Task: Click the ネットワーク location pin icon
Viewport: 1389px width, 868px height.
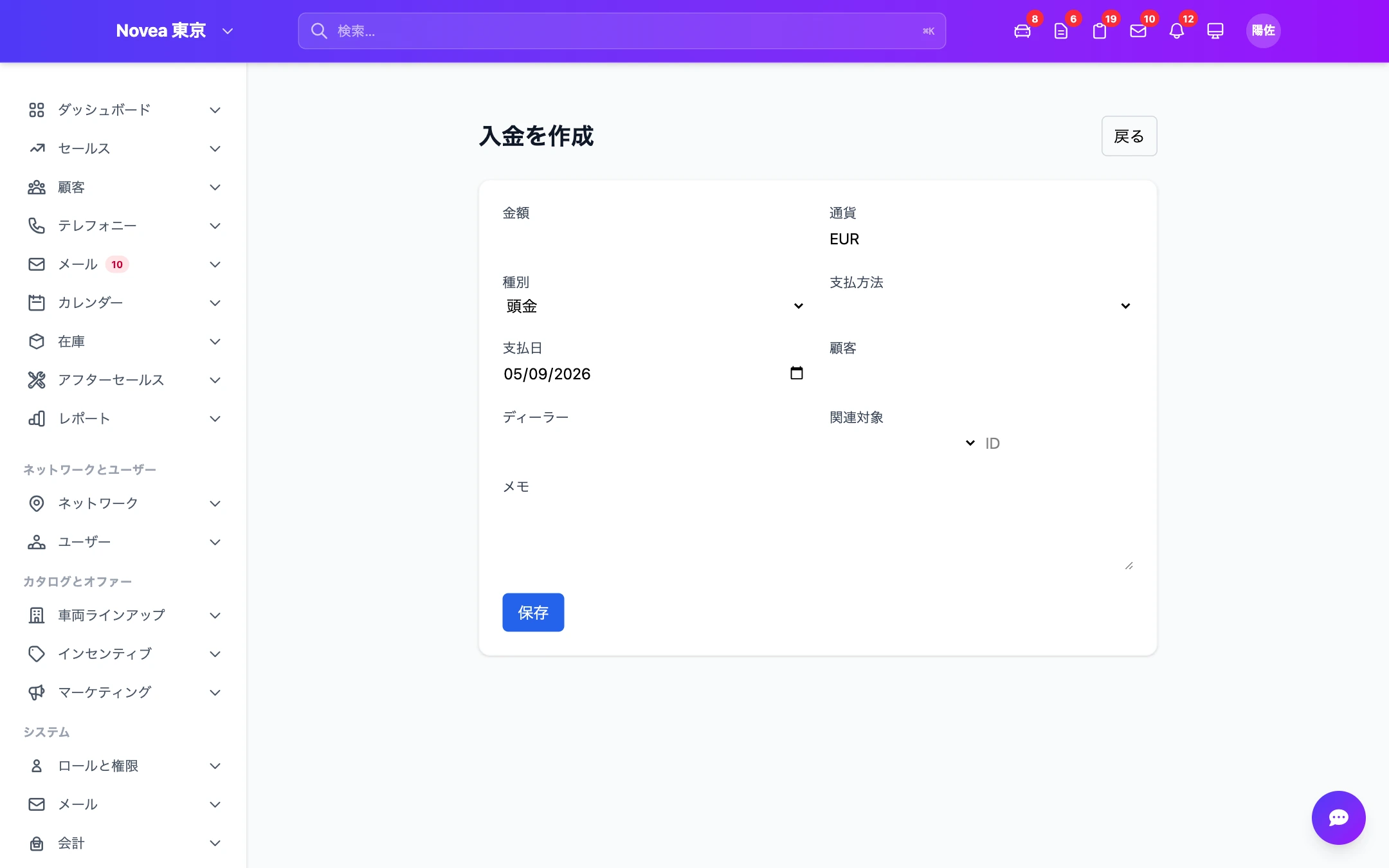Action: pyautogui.click(x=37, y=503)
